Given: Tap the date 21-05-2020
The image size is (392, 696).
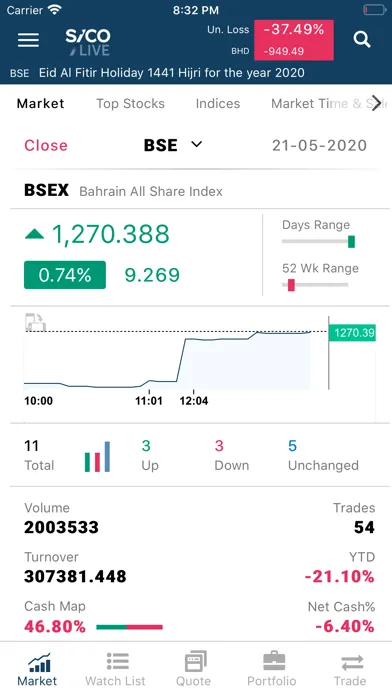Looking at the screenshot, I should point(320,145).
